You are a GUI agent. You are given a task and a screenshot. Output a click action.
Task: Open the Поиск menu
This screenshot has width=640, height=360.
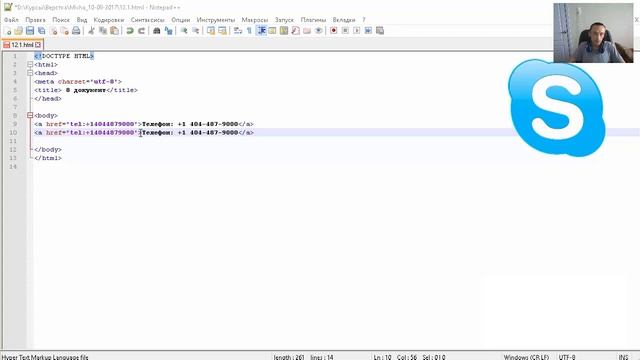[x=61, y=20]
